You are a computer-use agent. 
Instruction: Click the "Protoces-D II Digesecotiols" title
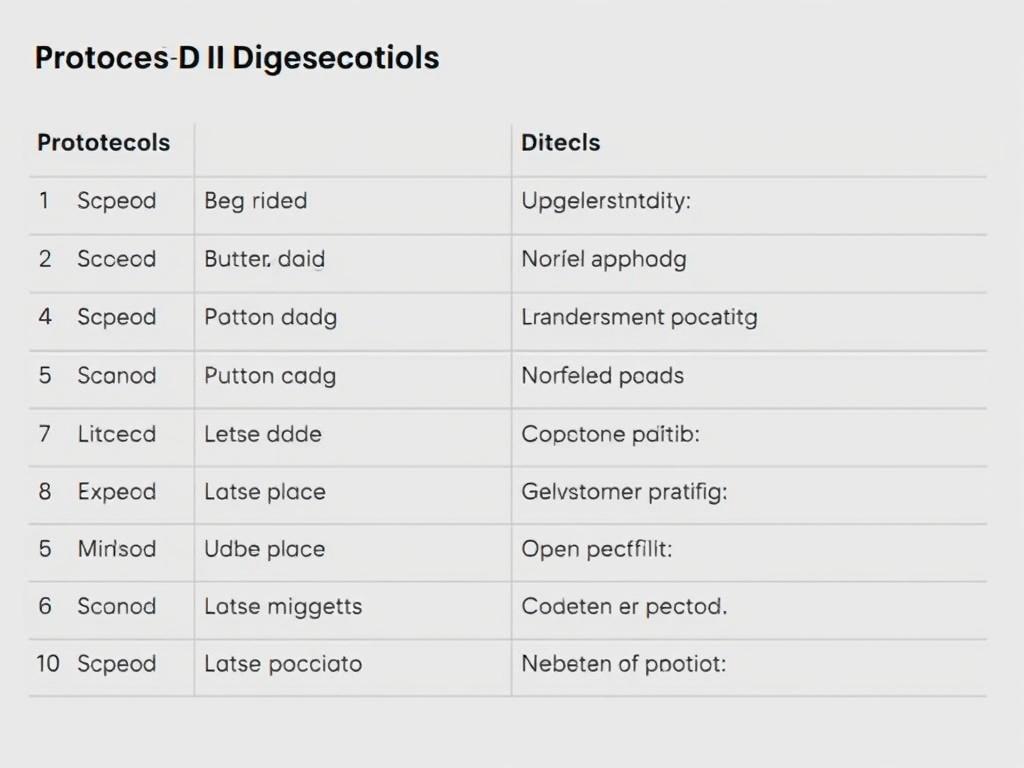[x=237, y=57]
